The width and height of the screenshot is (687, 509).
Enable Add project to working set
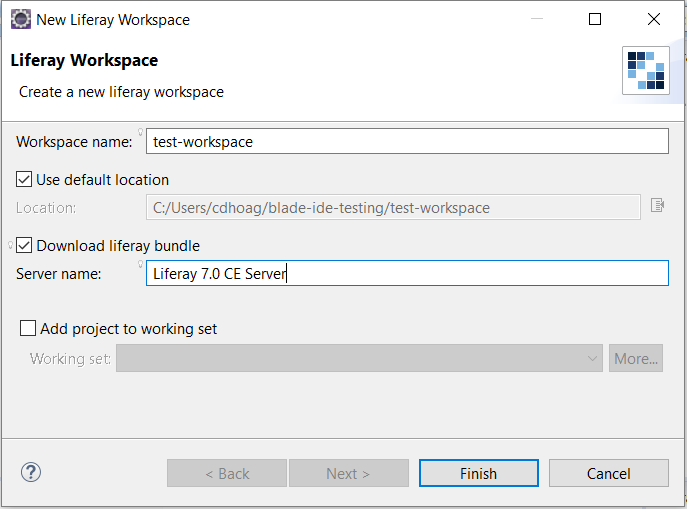(28, 328)
